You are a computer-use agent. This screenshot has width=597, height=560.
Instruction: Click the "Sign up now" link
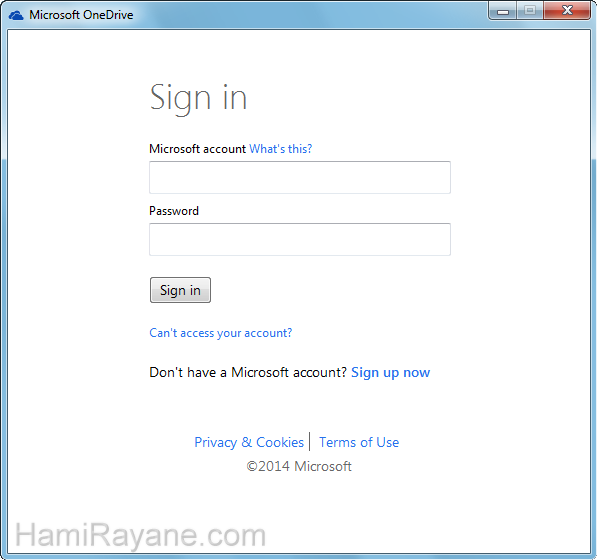click(391, 372)
